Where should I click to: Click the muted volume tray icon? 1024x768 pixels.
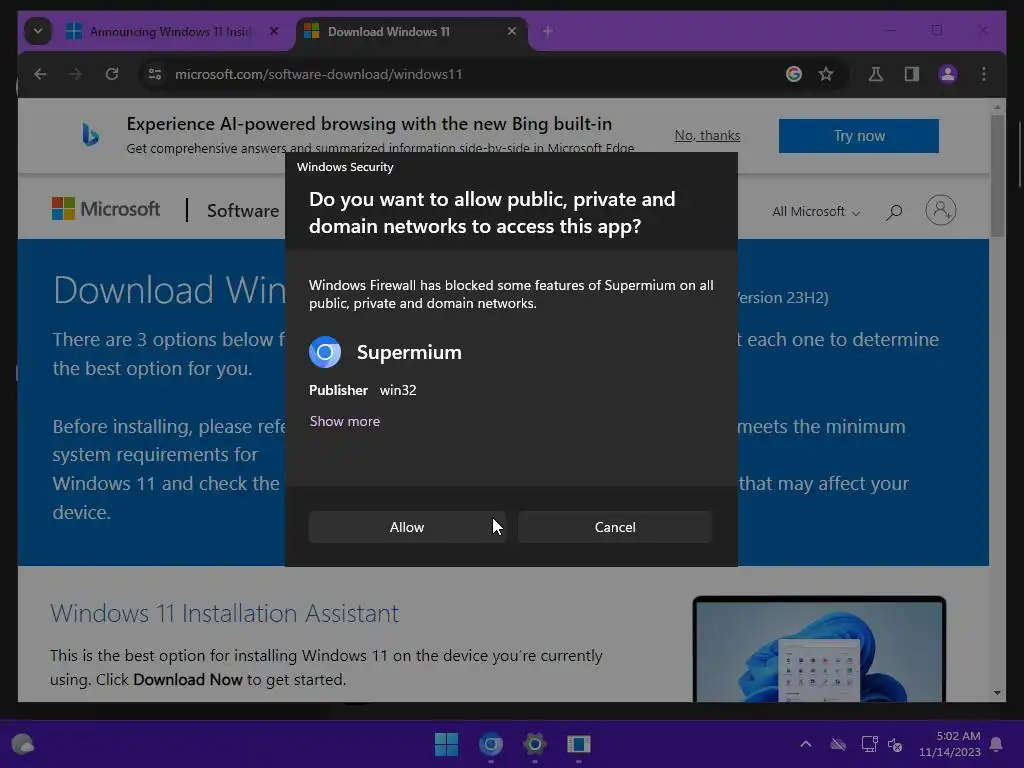tap(895, 744)
